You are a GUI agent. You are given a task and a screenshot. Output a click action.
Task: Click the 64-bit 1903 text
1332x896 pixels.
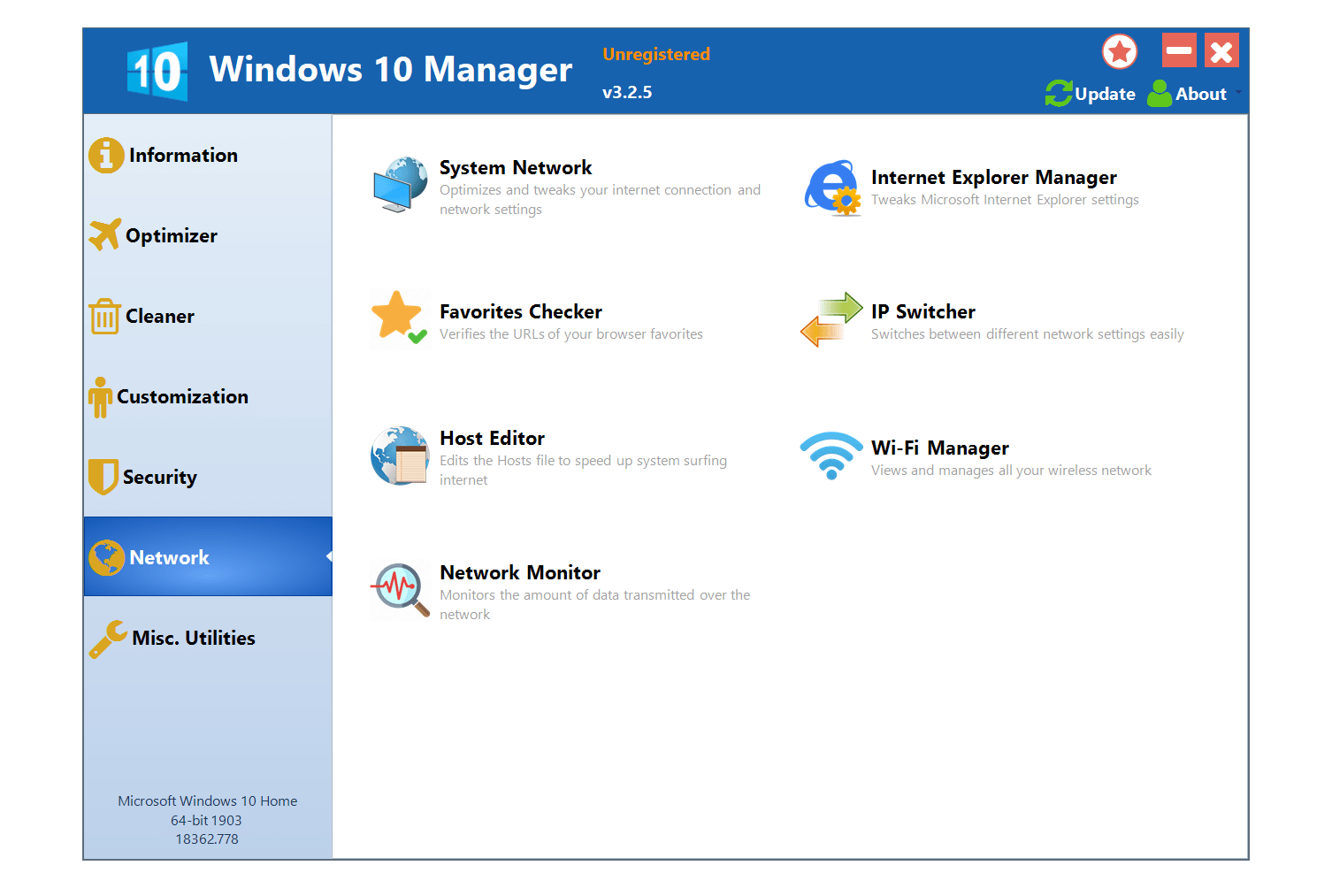click(206, 821)
